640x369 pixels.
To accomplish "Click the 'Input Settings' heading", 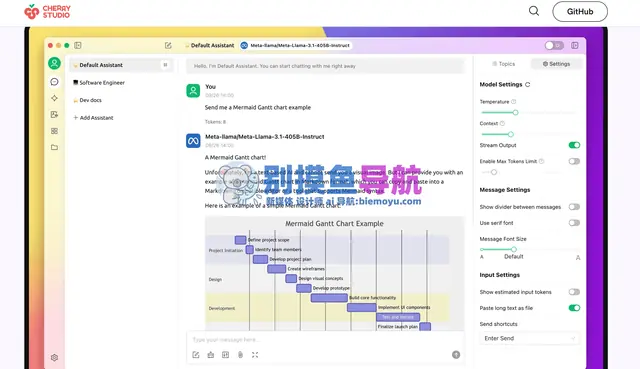I will click(500, 275).
